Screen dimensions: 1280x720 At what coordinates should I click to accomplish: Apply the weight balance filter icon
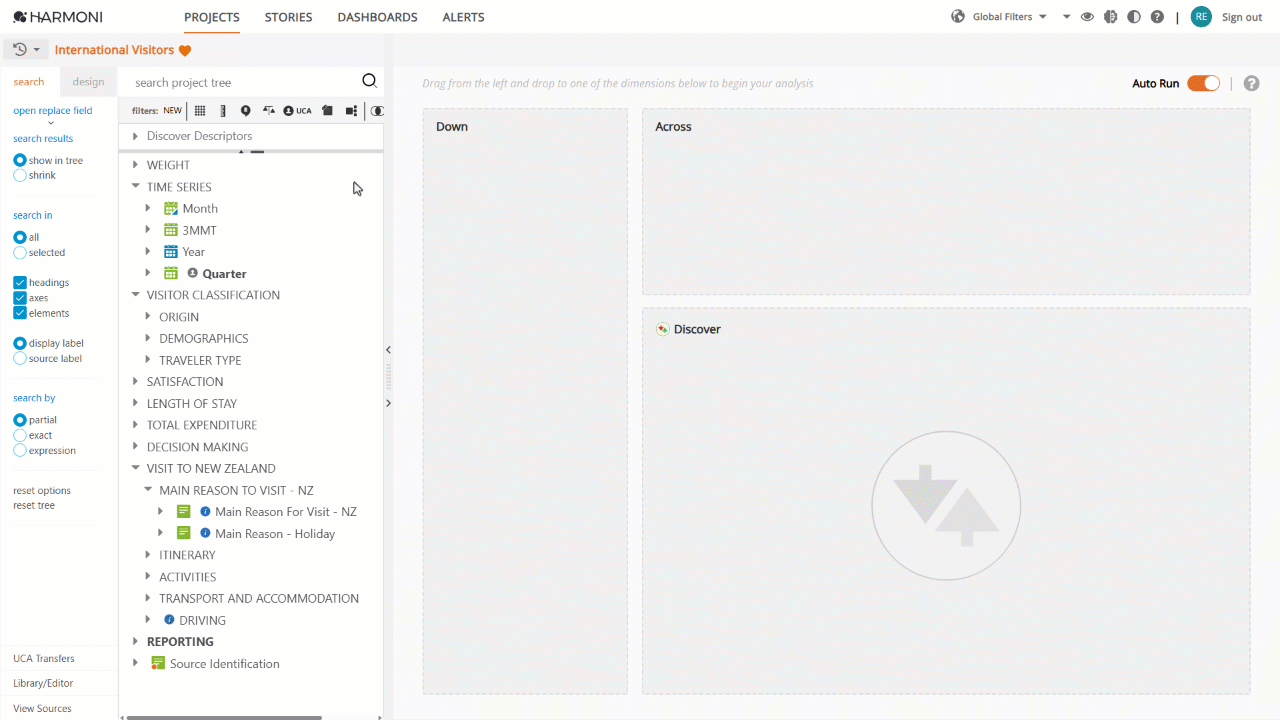click(x=268, y=111)
